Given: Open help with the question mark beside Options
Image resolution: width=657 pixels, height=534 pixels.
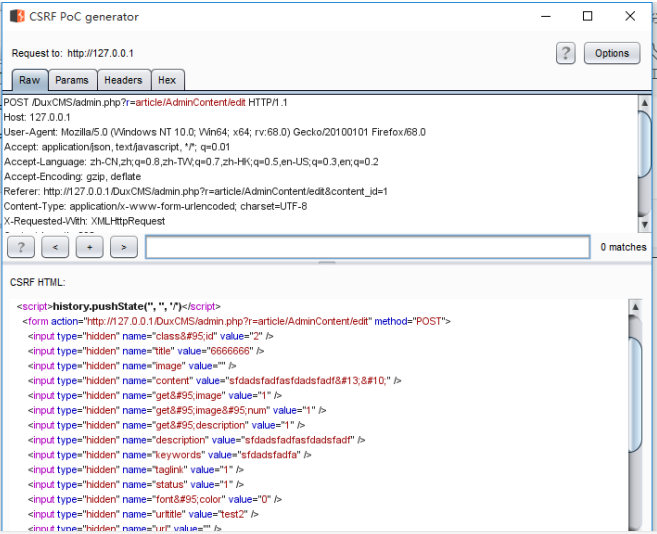Looking at the screenshot, I should (x=565, y=53).
